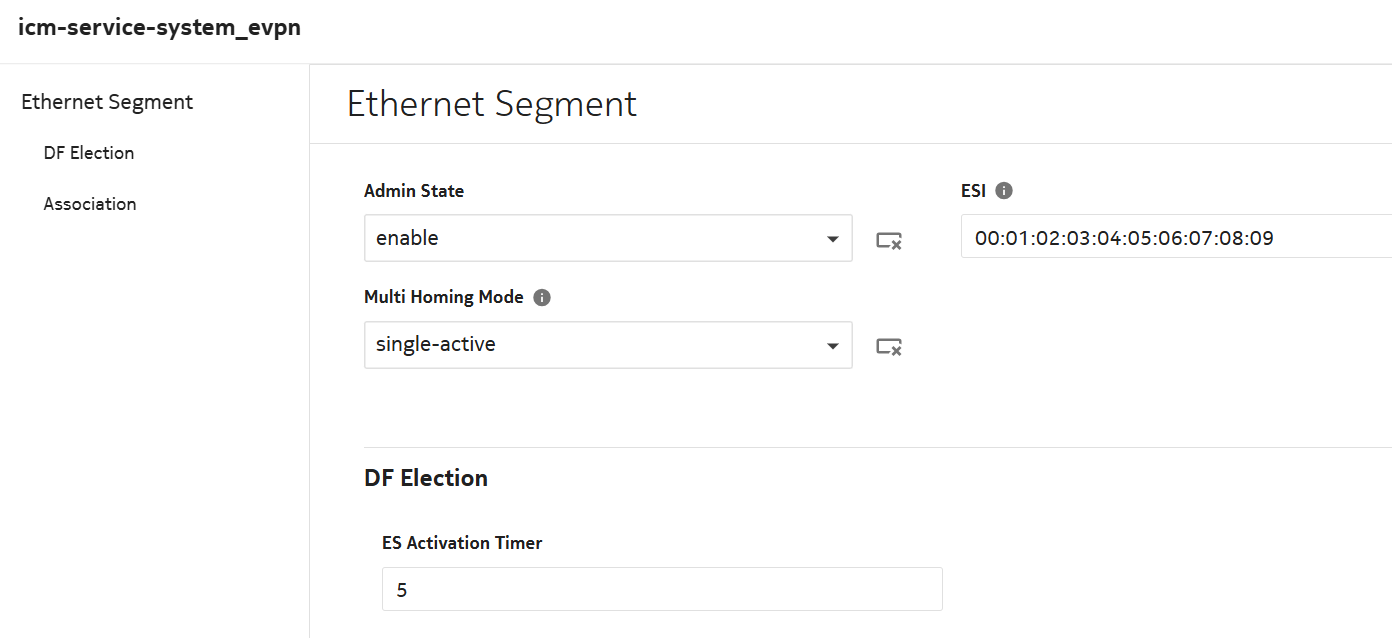Screen dimensions: 1392x638
Task: Click the Admin State field label
Action: click(x=414, y=191)
